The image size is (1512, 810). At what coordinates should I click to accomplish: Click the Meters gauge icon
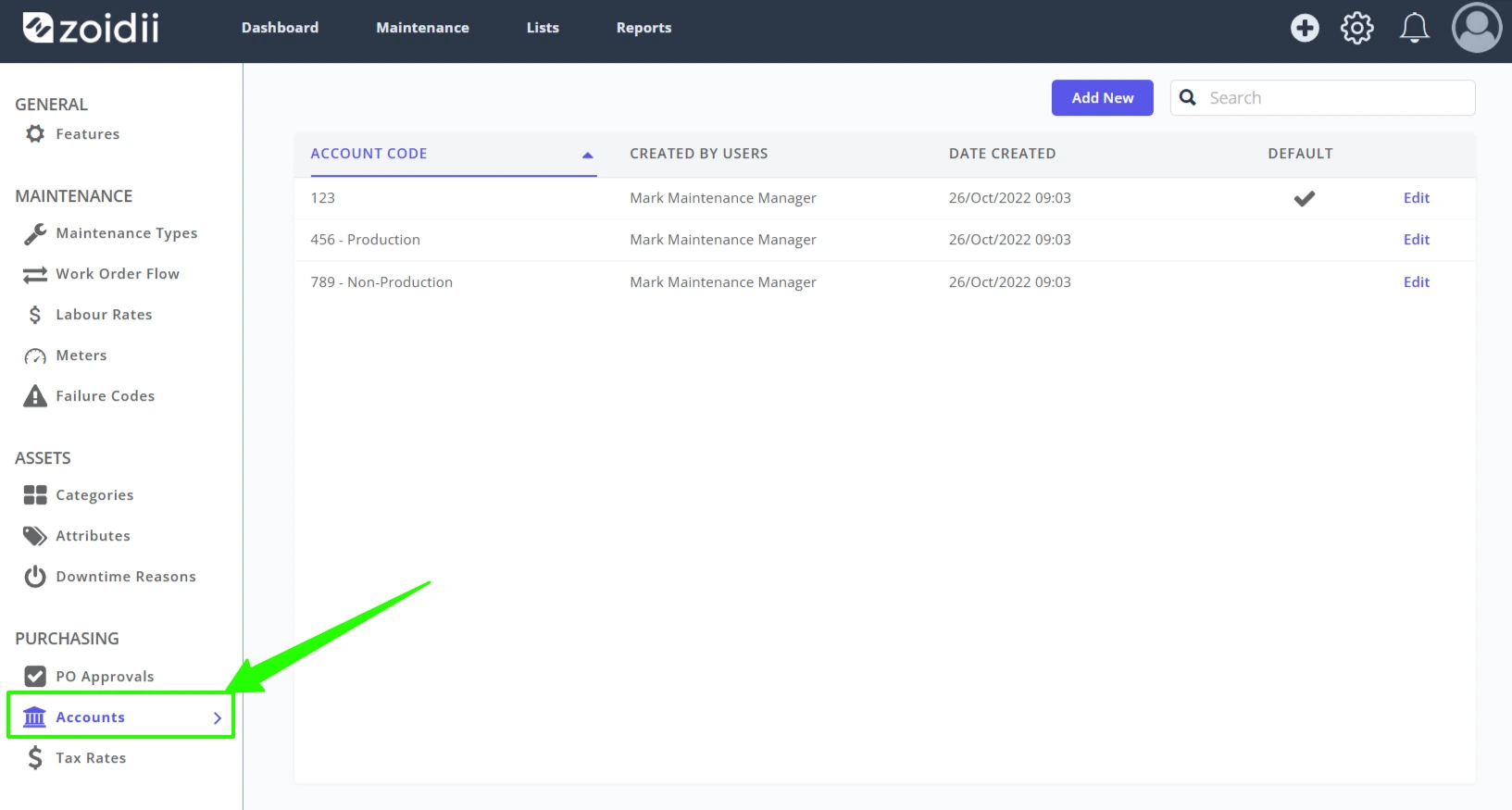point(35,356)
